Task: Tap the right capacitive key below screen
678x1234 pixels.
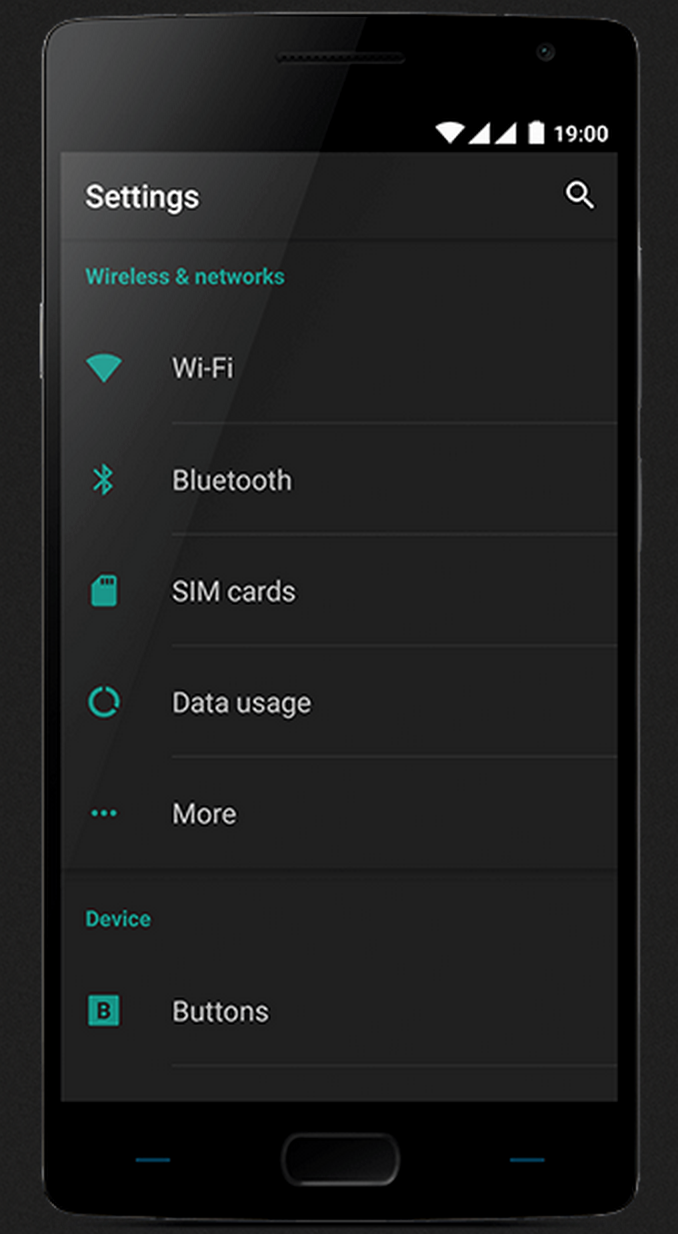Action: pyautogui.click(x=527, y=1160)
